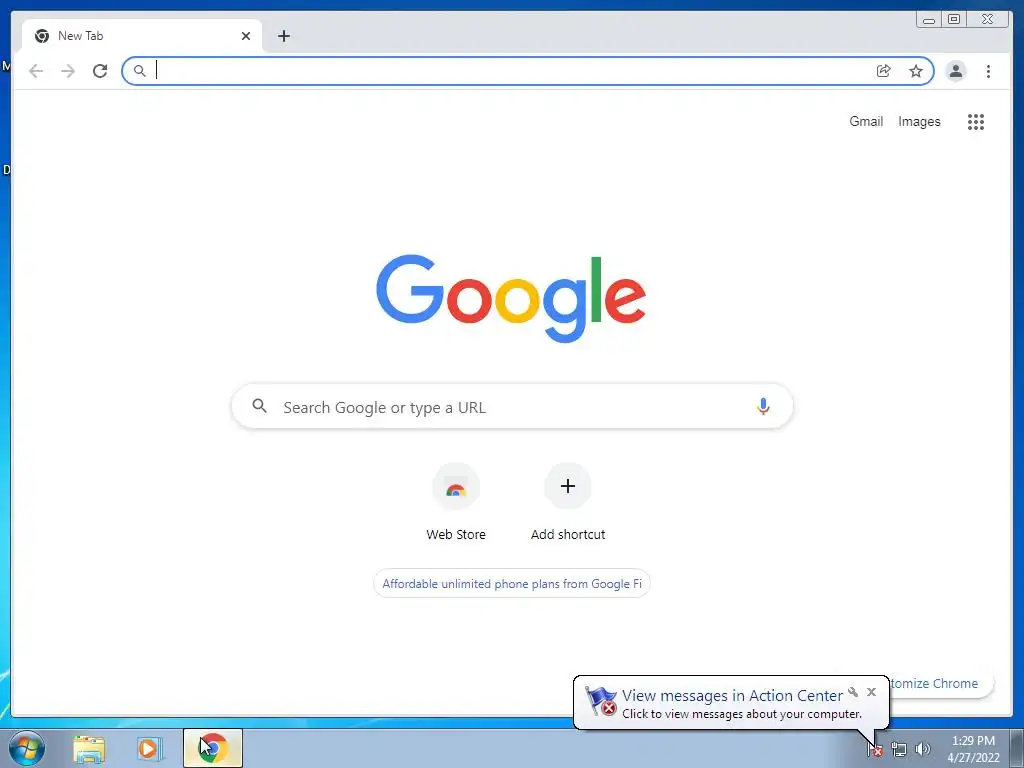Select the New Tab tab
Screen dimensions: 1024x768
[142, 36]
